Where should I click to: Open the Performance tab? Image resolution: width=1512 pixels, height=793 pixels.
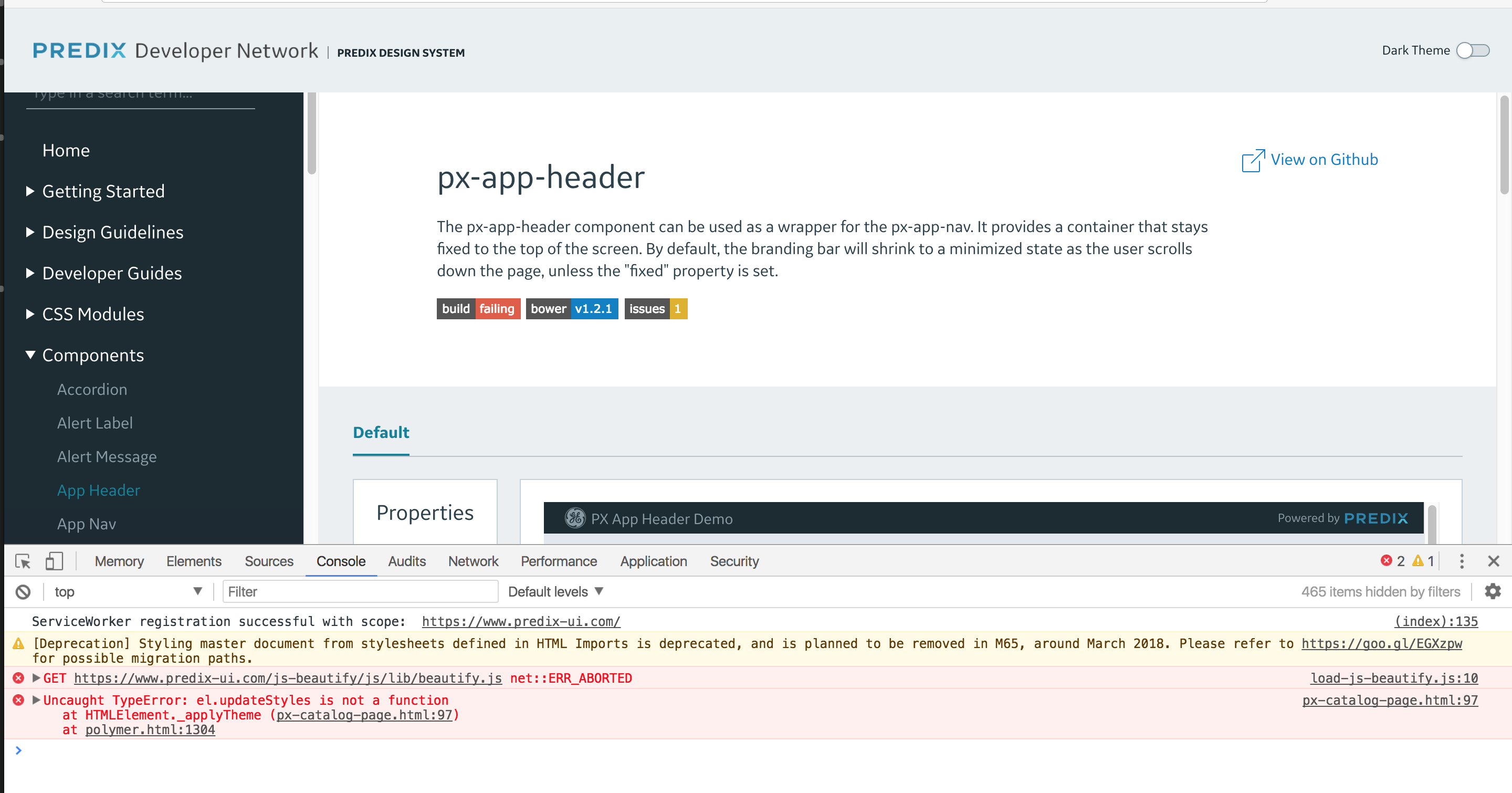pyautogui.click(x=559, y=561)
